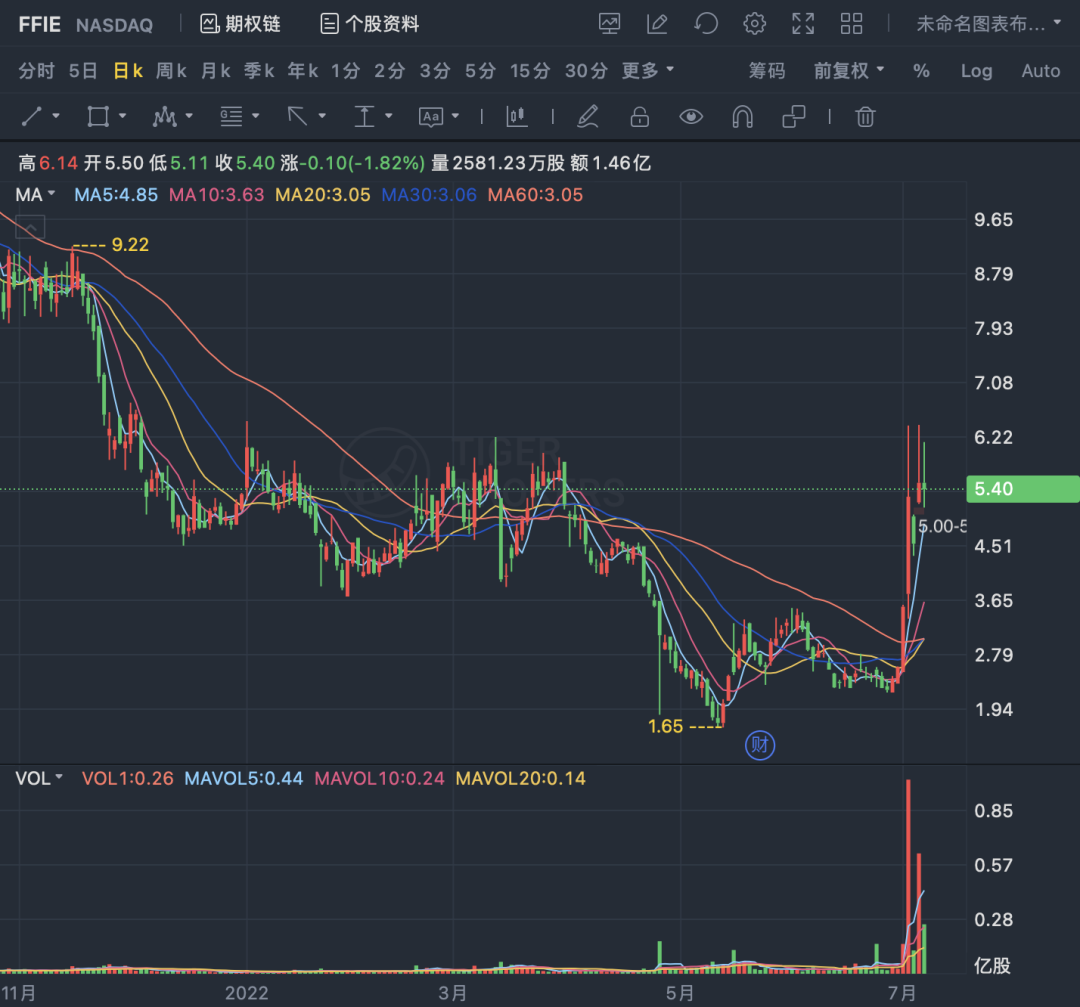Image resolution: width=1080 pixels, height=1007 pixels.
Task: Click the 财 earnings marker on chart
Action: (760, 745)
